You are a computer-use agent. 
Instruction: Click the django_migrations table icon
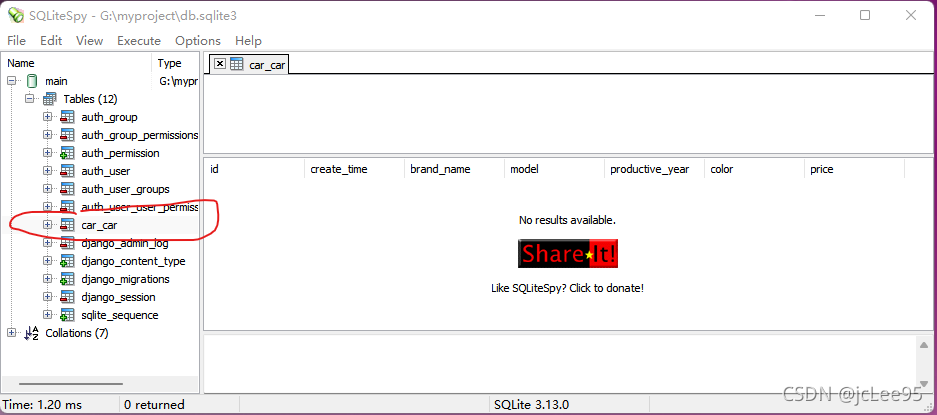pyautogui.click(x=67, y=279)
